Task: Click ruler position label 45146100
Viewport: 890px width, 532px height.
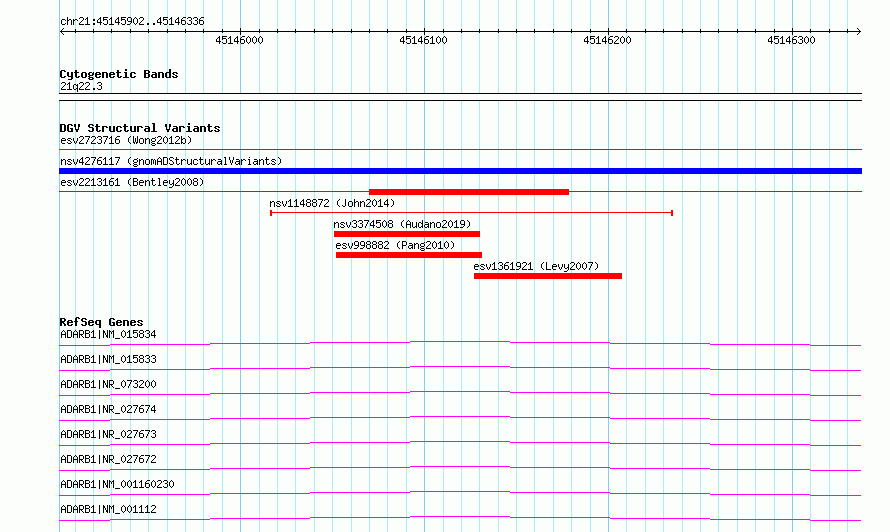Action: pos(423,40)
